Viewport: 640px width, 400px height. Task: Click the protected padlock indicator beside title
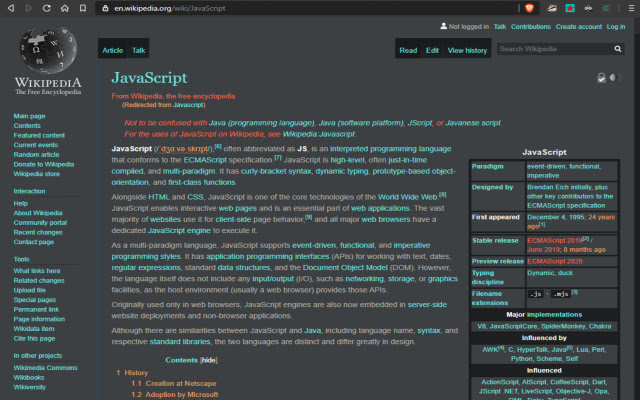601,78
